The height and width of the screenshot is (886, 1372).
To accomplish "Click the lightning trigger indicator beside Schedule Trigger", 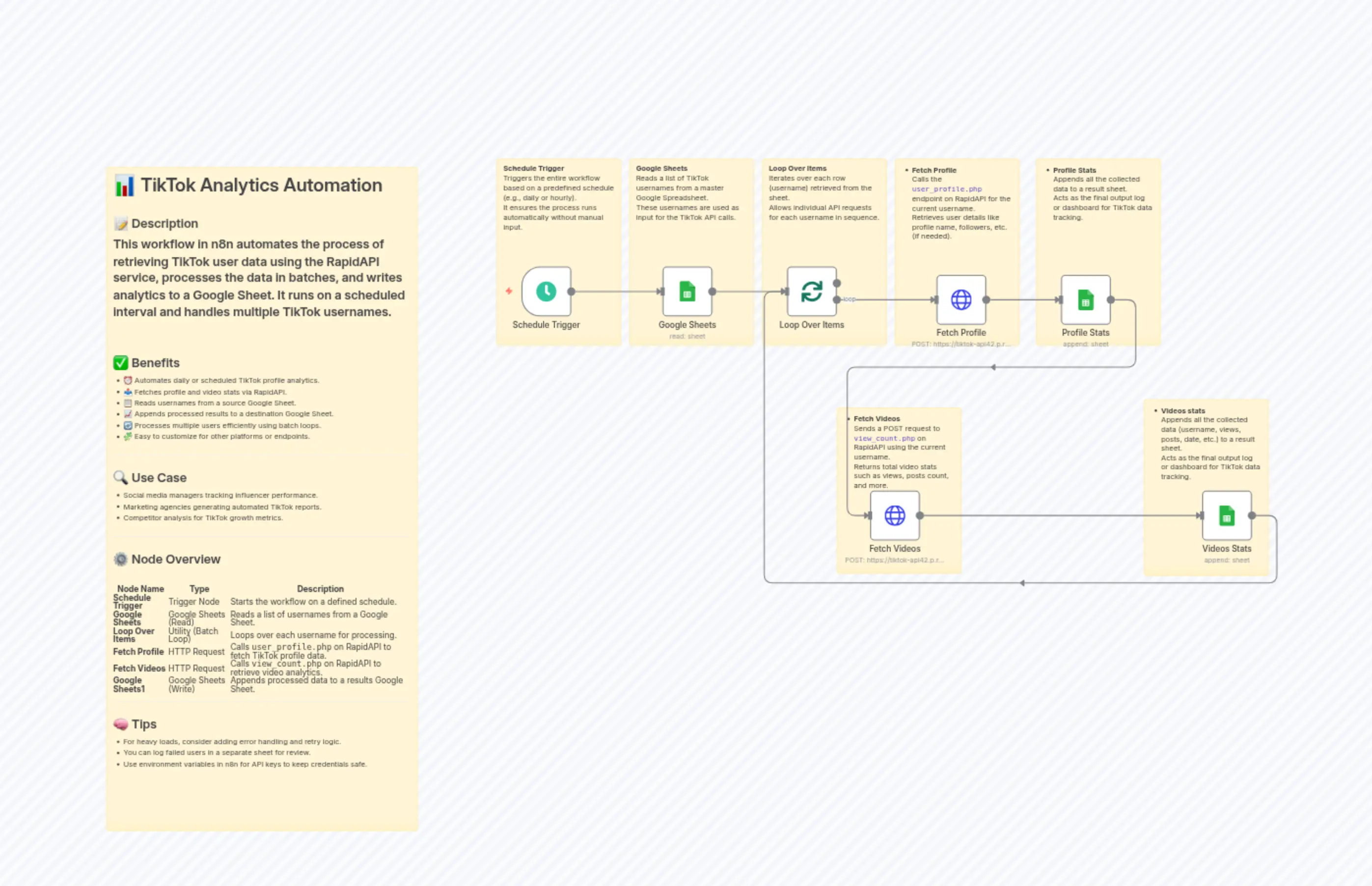I will tap(509, 292).
